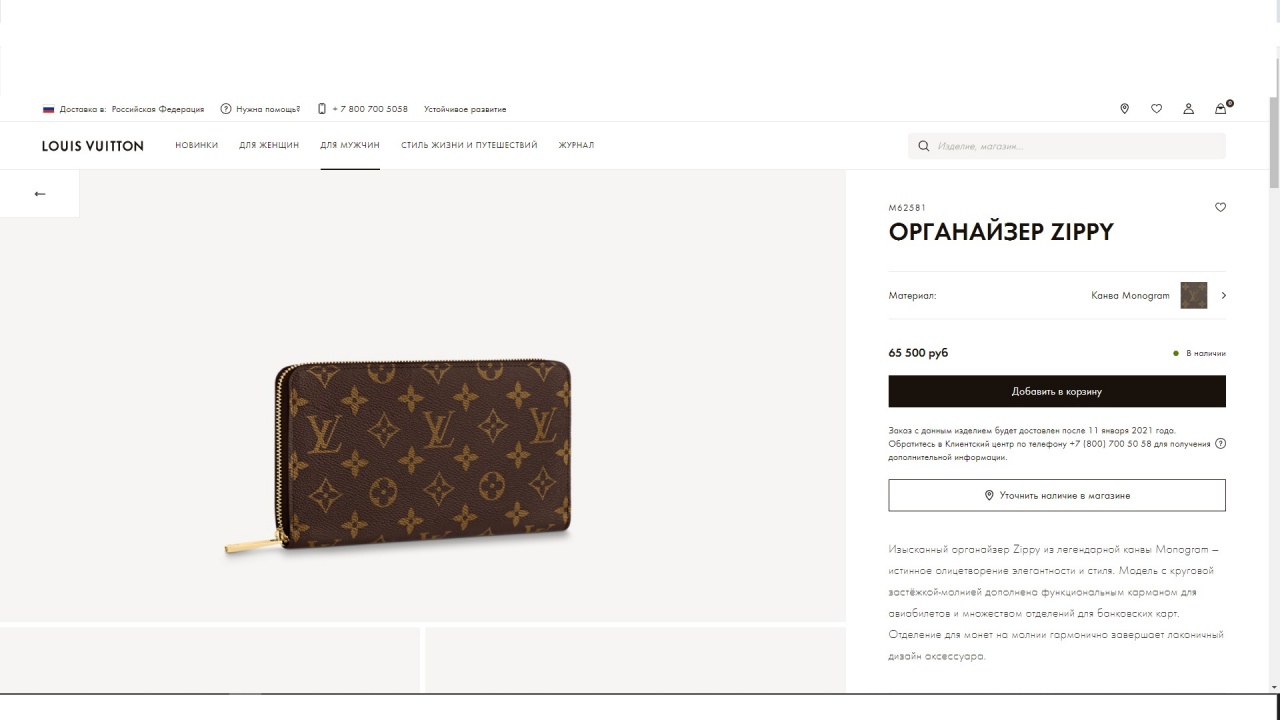Image resolution: width=1280 pixels, height=720 pixels.
Task: Toggle wishlist heart beside ОРГАНАЙЗЕР ZIPPY title
Action: click(x=1220, y=207)
